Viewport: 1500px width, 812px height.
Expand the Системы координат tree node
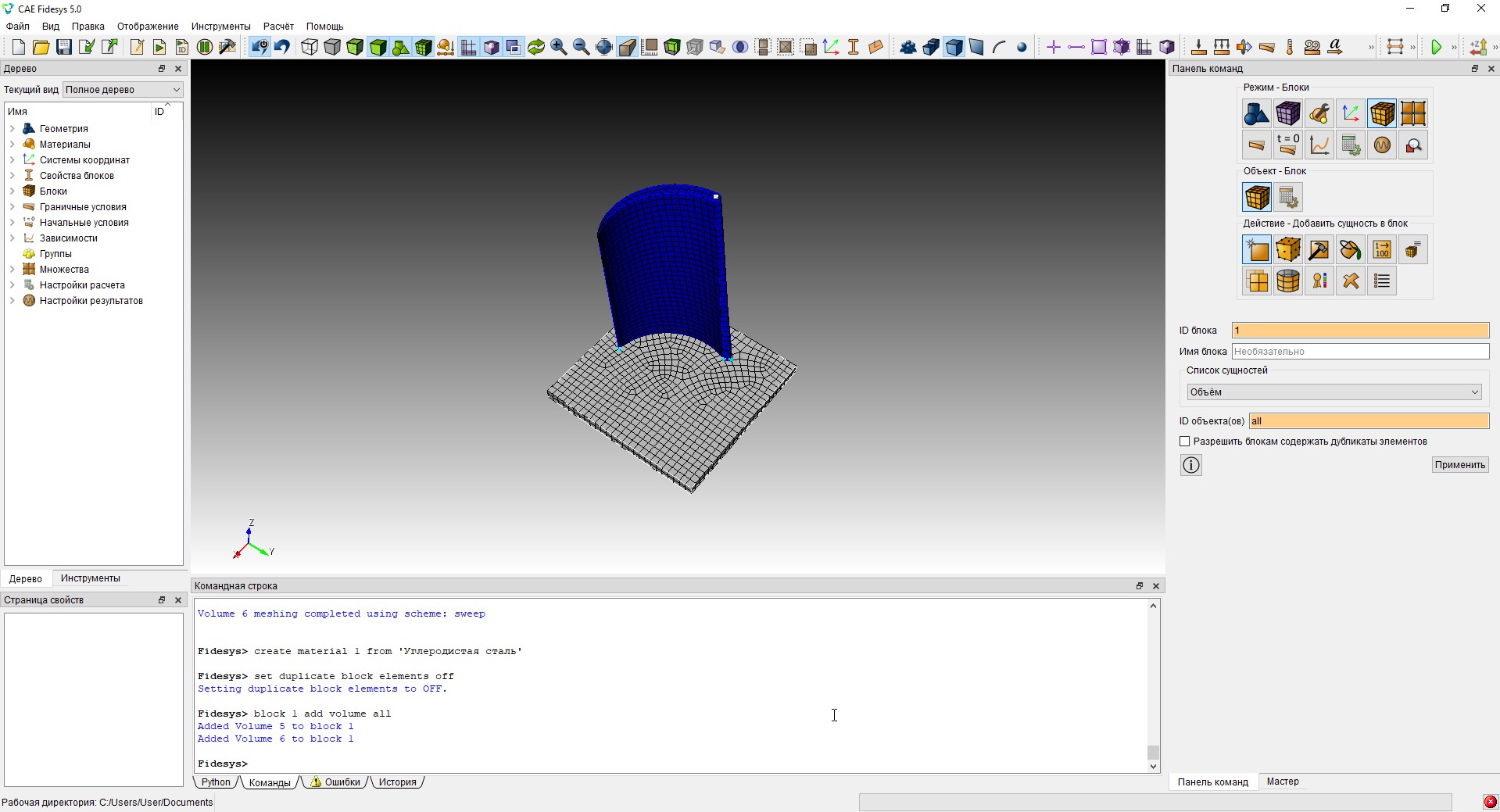coord(13,160)
